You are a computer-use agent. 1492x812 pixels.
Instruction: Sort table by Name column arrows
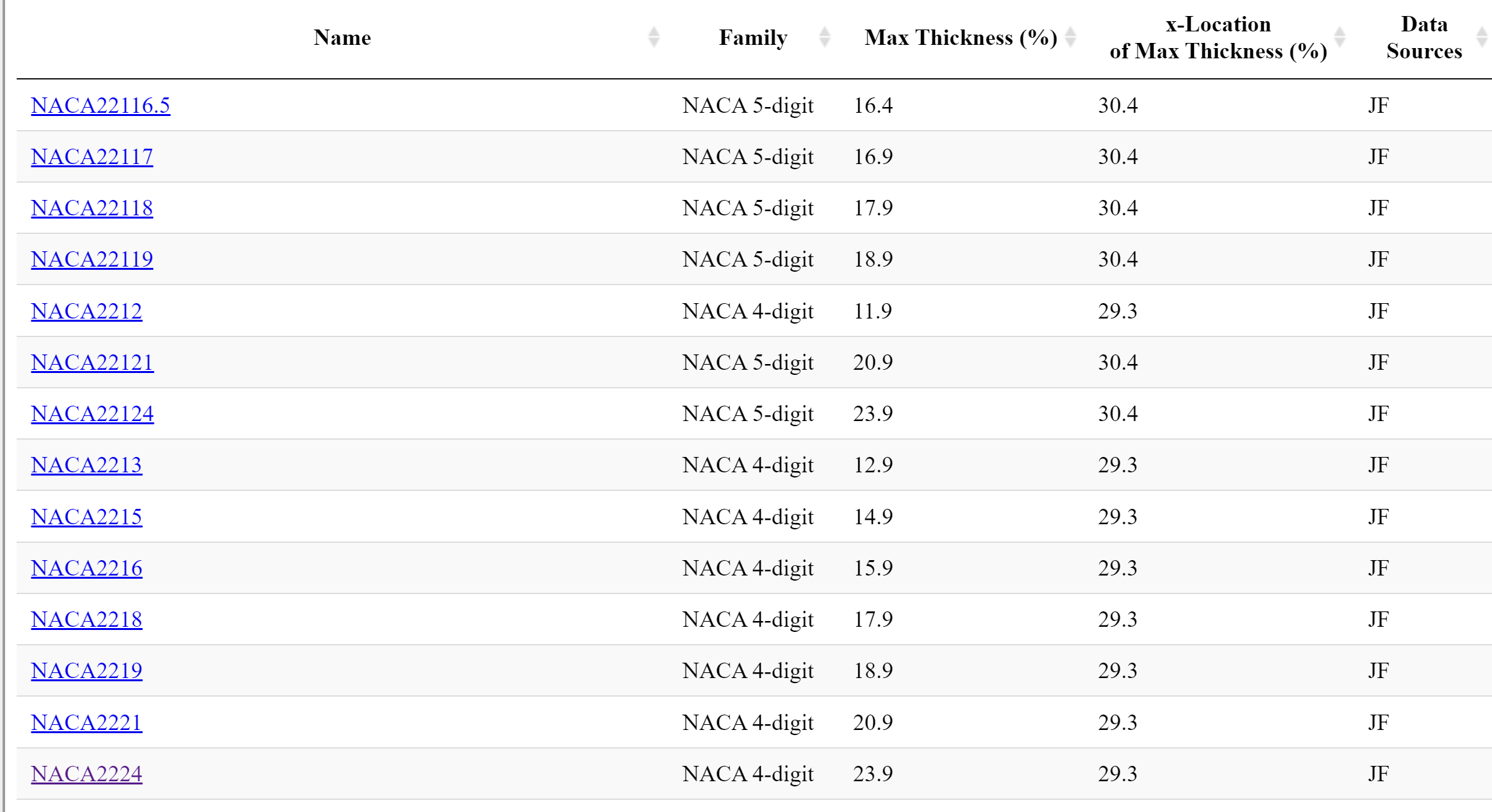coord(653,37)
